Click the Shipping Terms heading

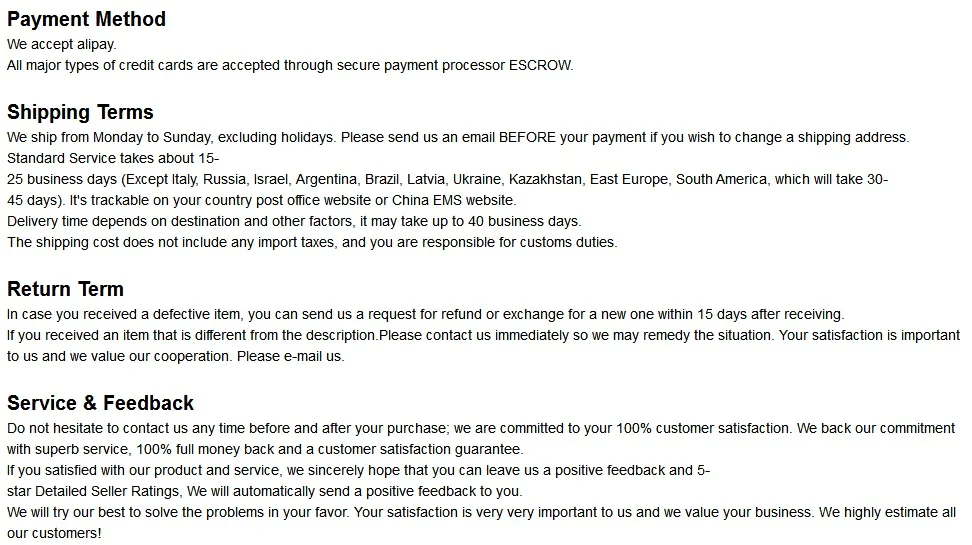click(80, 112)
